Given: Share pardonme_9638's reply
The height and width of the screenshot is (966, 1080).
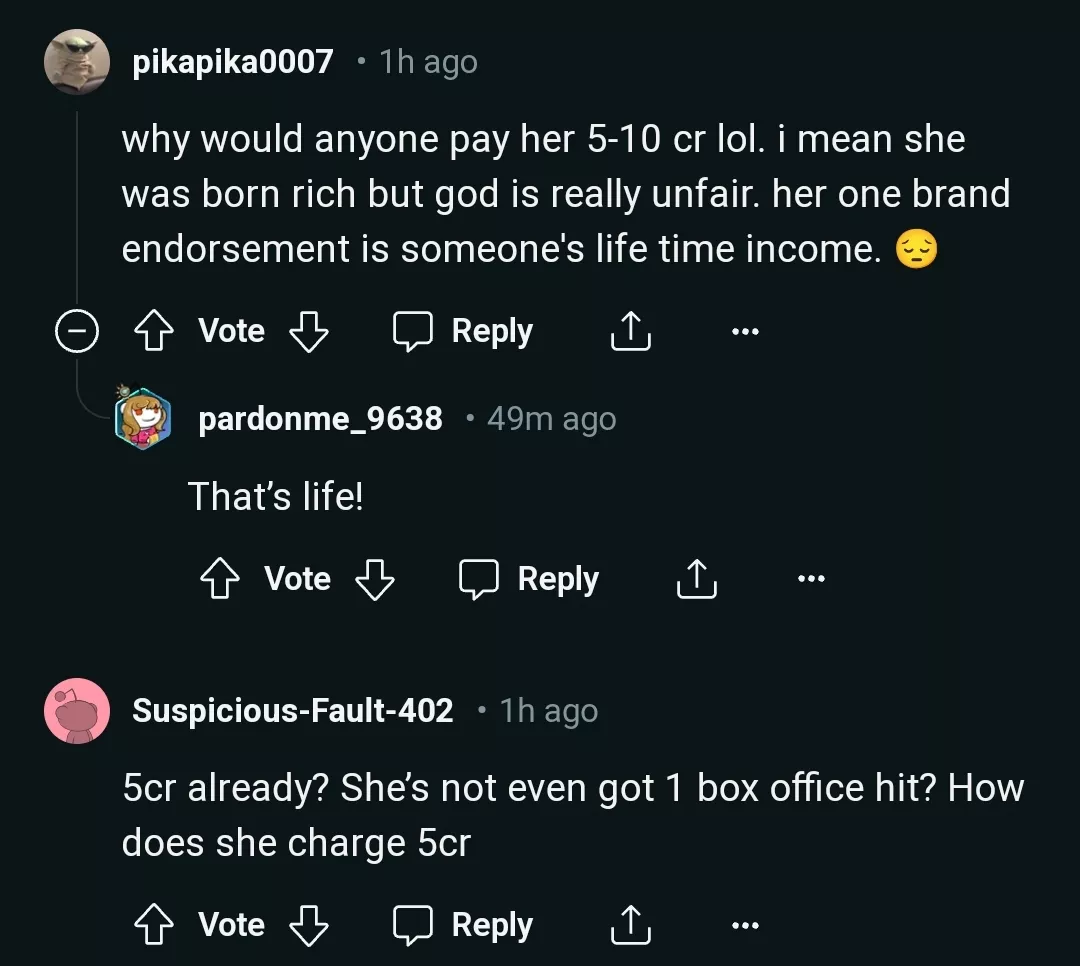Looking at the screenshot, I should (696, 579).
